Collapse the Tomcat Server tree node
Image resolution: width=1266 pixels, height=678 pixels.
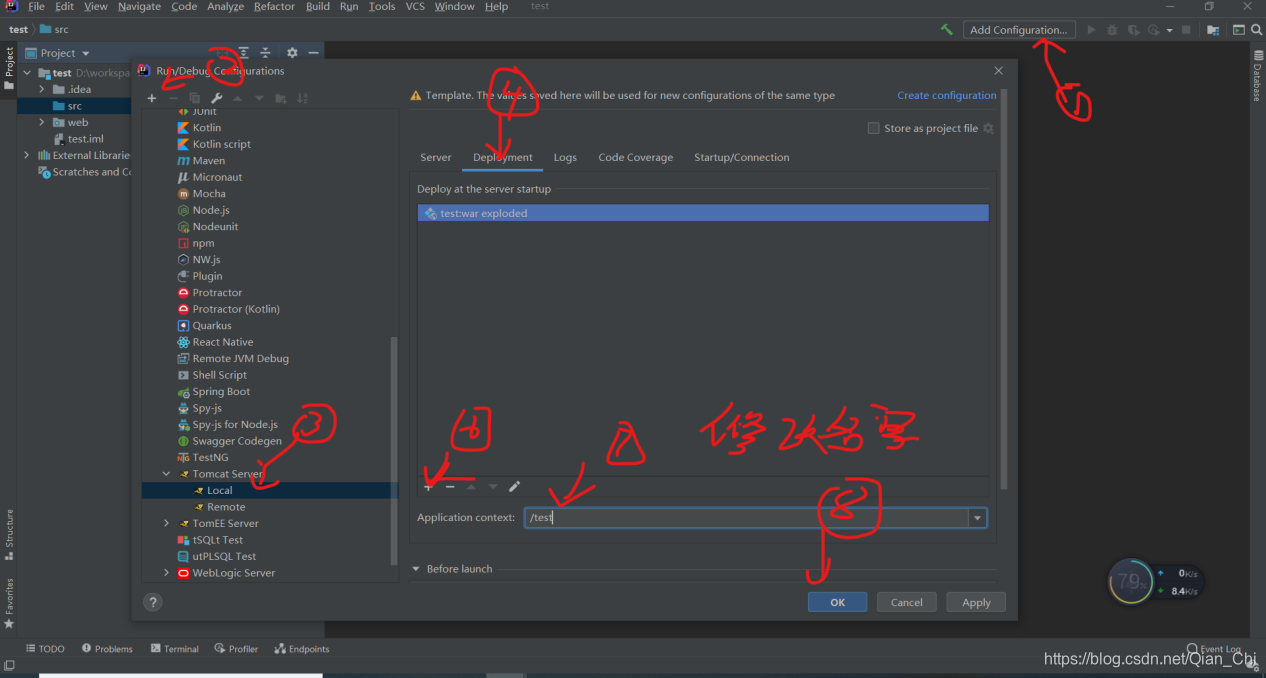167,474
